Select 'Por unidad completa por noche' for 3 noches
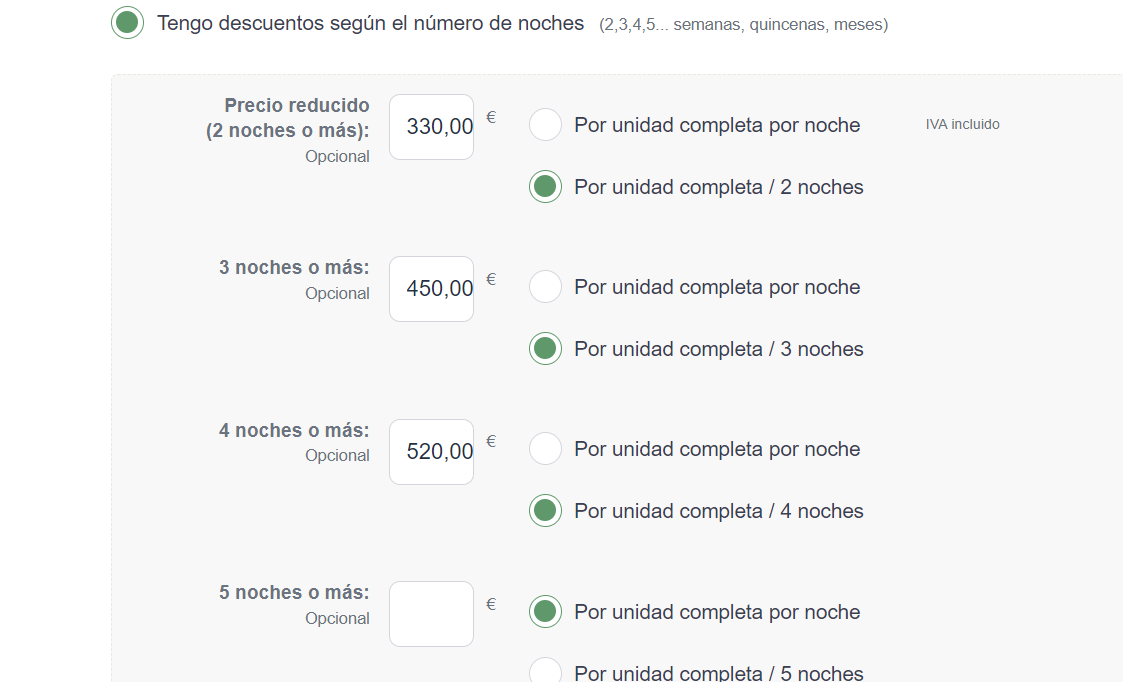Viewport: 1123px width, 682px height. (x=545, y=287)
